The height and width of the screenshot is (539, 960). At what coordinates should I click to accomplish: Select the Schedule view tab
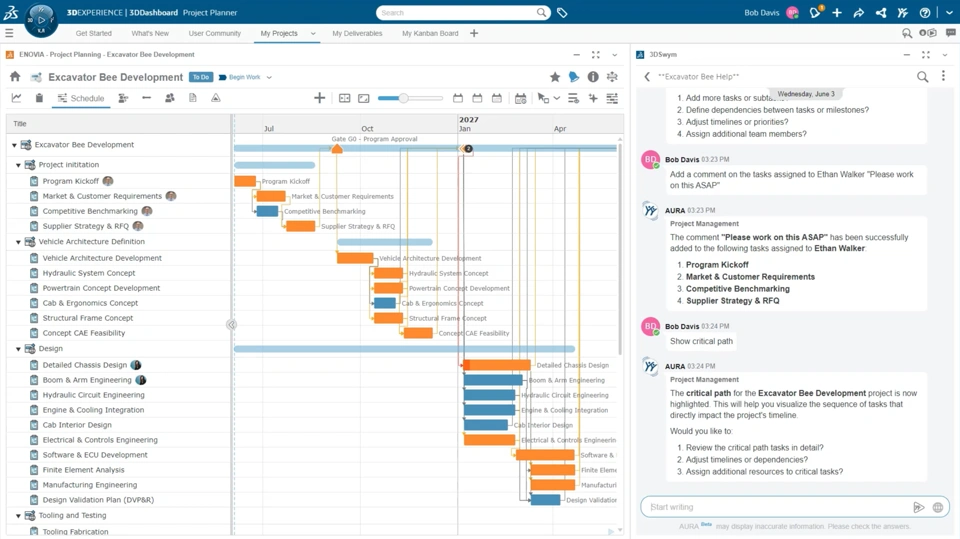[81, 98]
